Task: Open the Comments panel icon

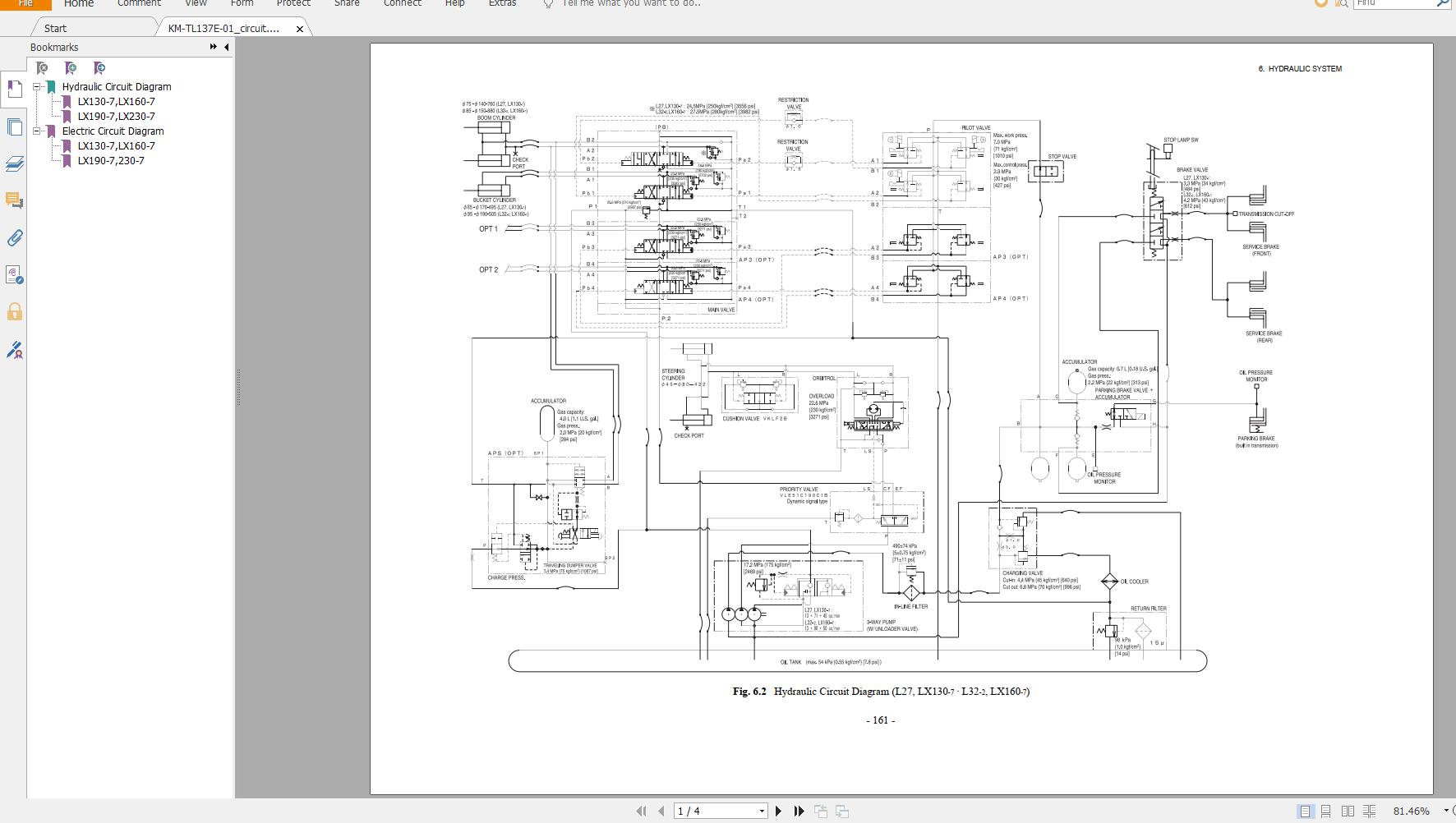Action: click(14, 201)
